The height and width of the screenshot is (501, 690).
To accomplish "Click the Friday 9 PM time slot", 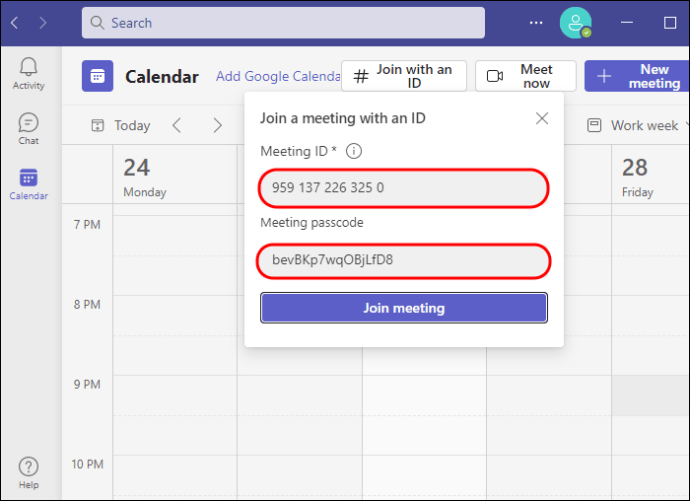I will coord(650,395).
